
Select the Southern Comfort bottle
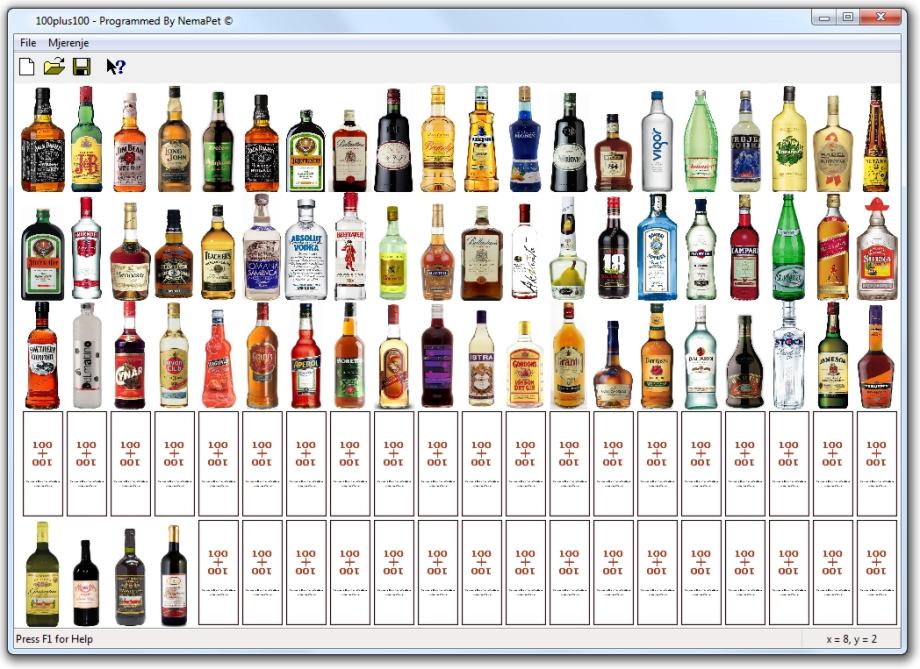coord(42,355)
